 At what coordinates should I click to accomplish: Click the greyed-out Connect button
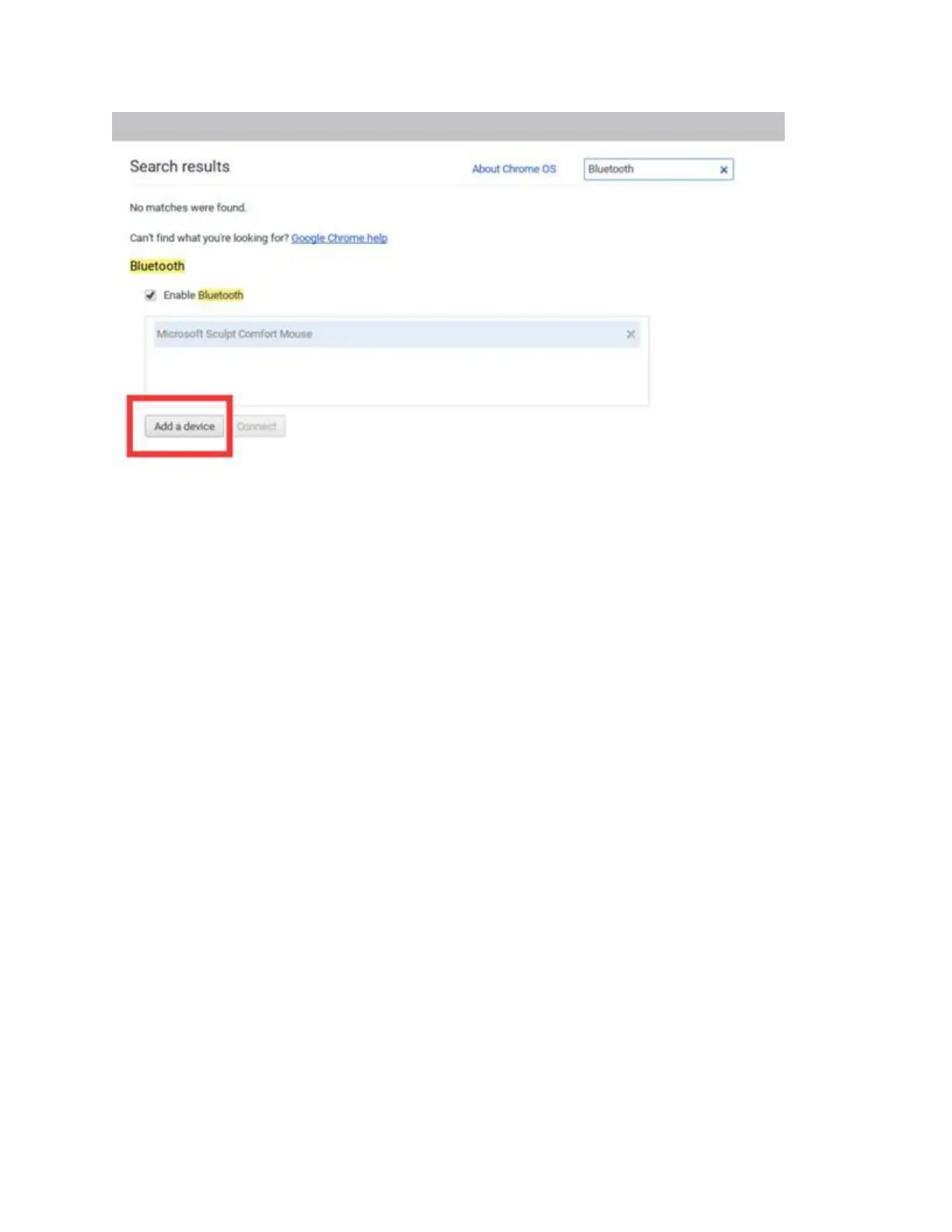[257, 426]
